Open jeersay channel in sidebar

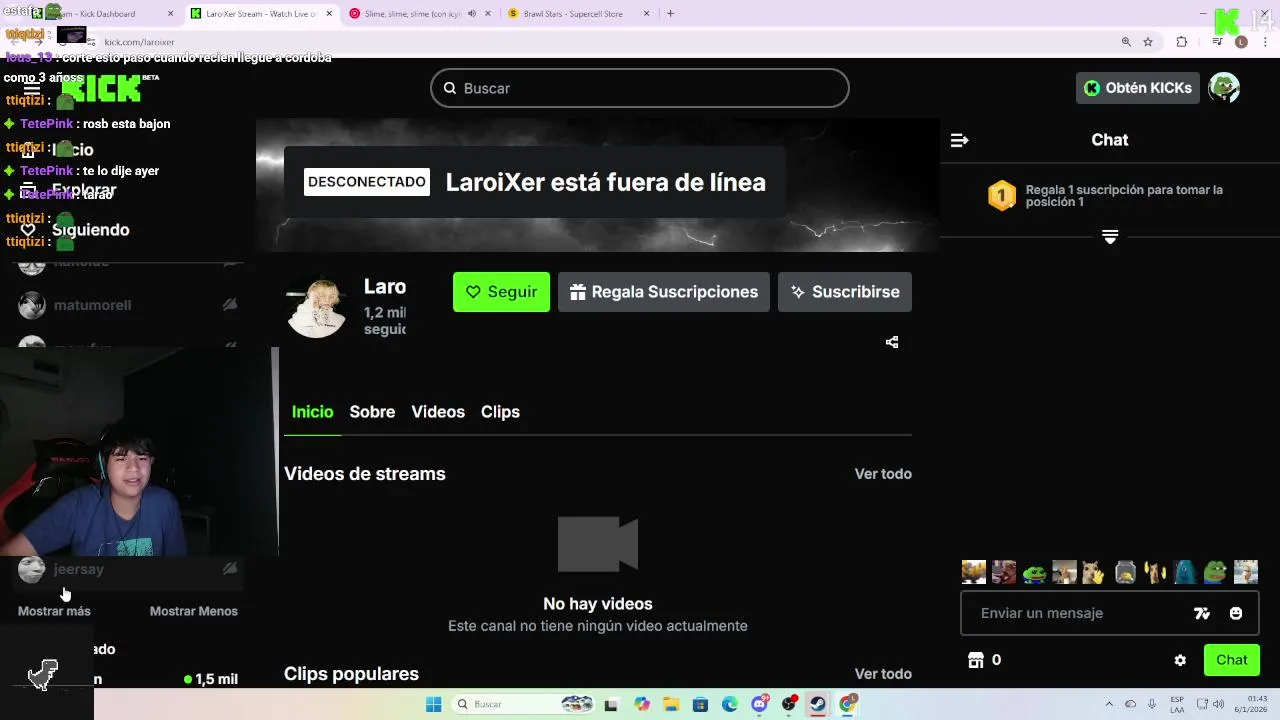128,569
